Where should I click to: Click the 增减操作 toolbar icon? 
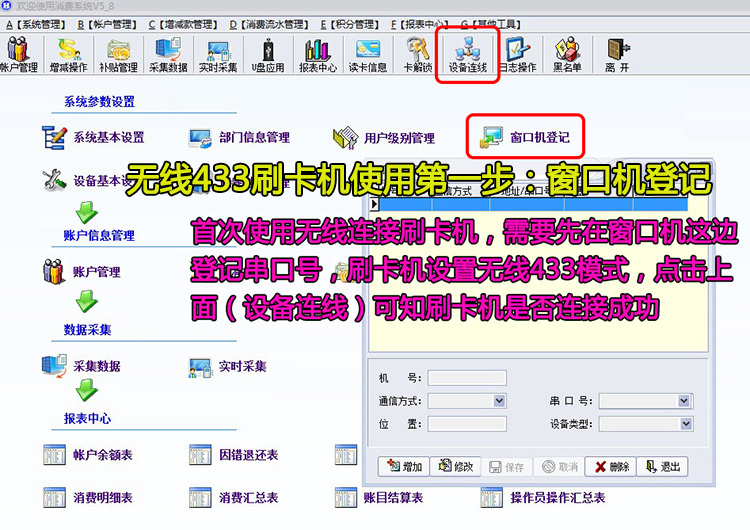pyautogui.click(x=68, y=54)
